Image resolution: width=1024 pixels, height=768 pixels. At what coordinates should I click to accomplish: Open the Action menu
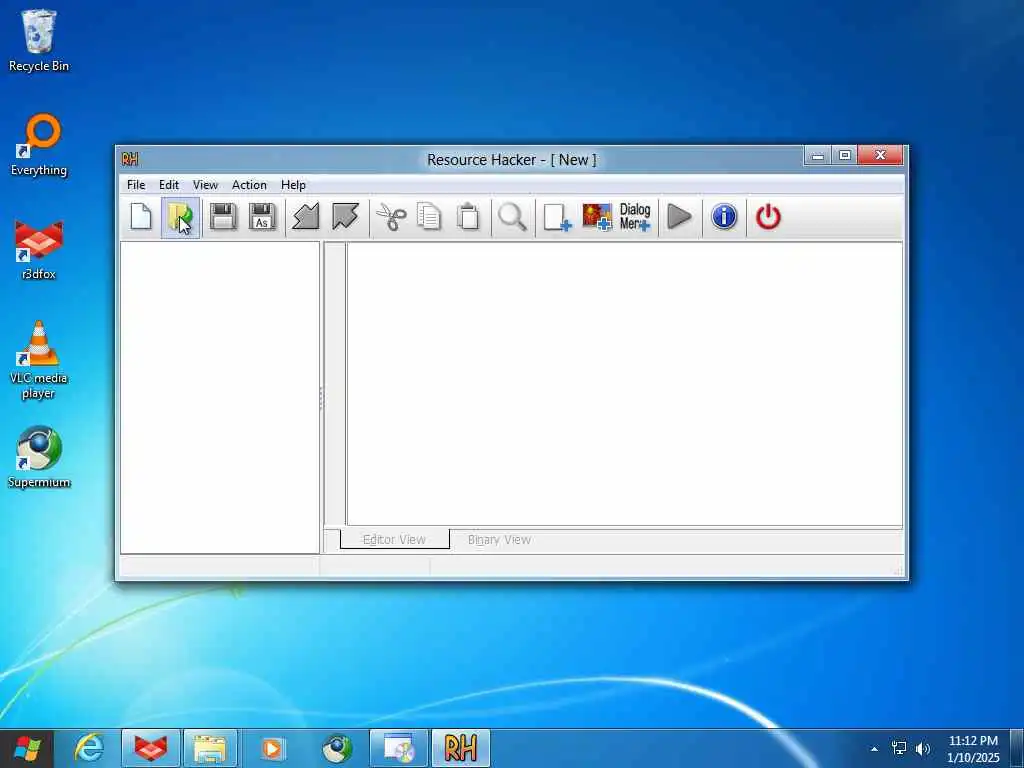coord(249,185)
